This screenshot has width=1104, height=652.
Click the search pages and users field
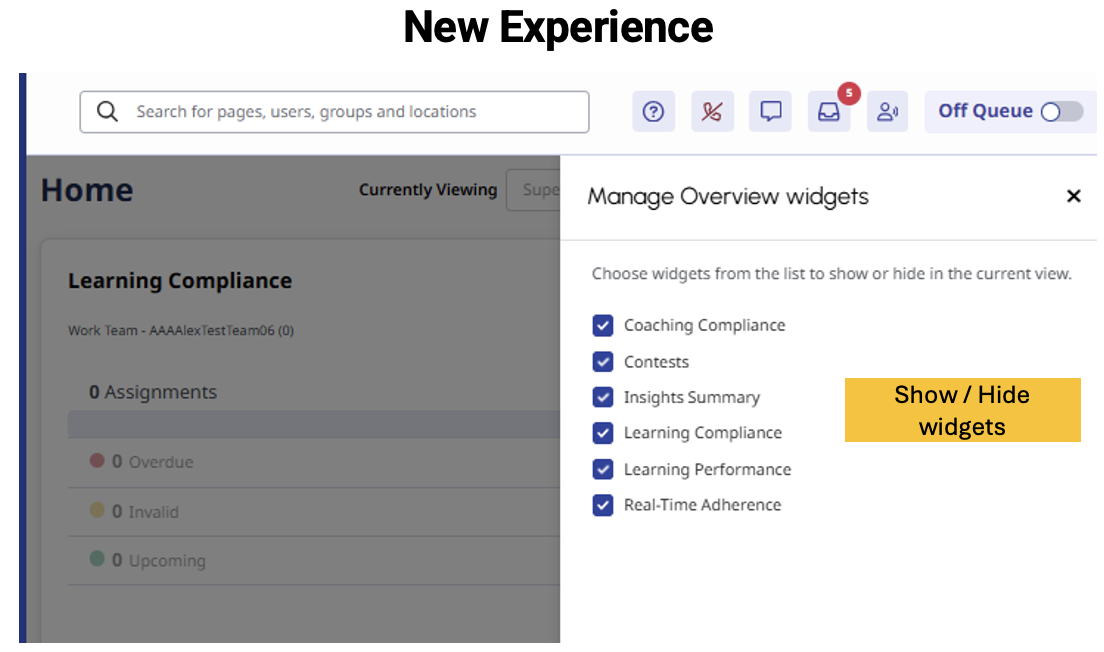[x=350, y=112]
